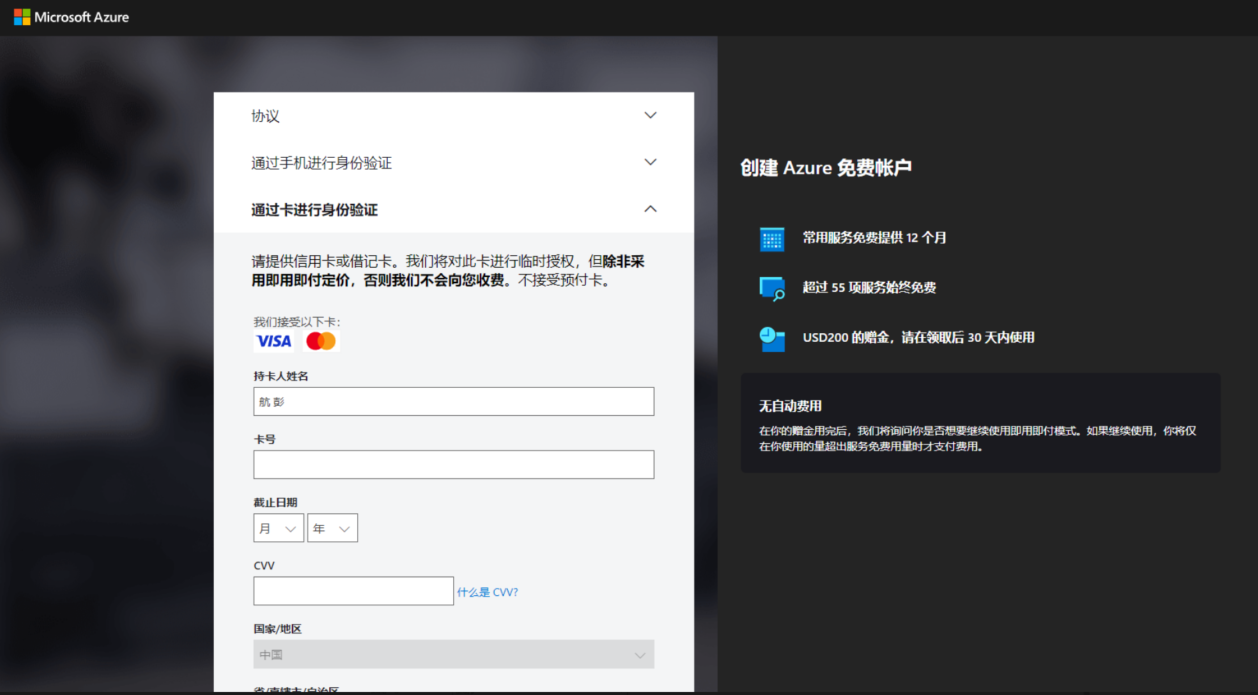Click the 无自动费用 info panel
1258x695 pixels.
click(x=981, y=422)
